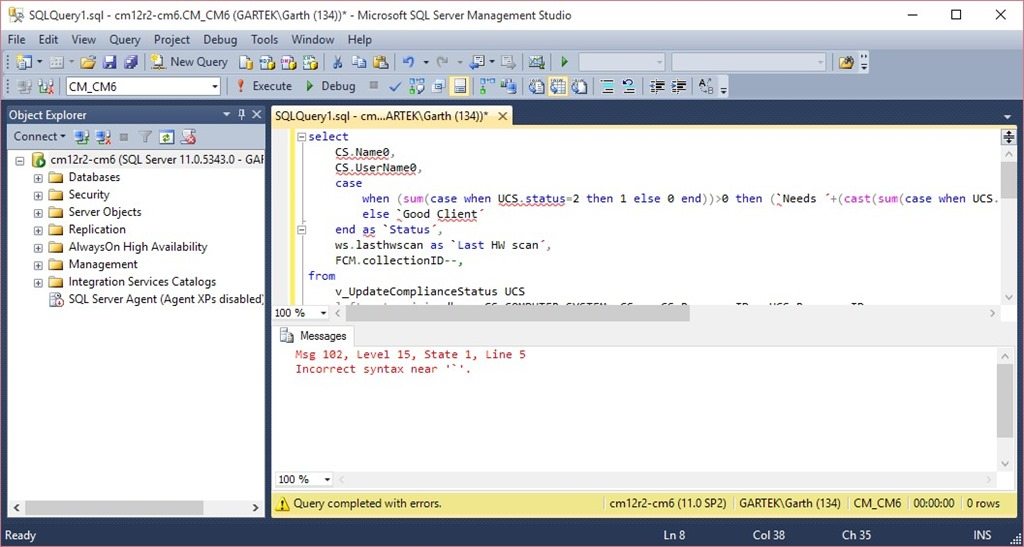Click the New Query button
This screenshot has height=547, width=1024.
[x=189, y=62]
